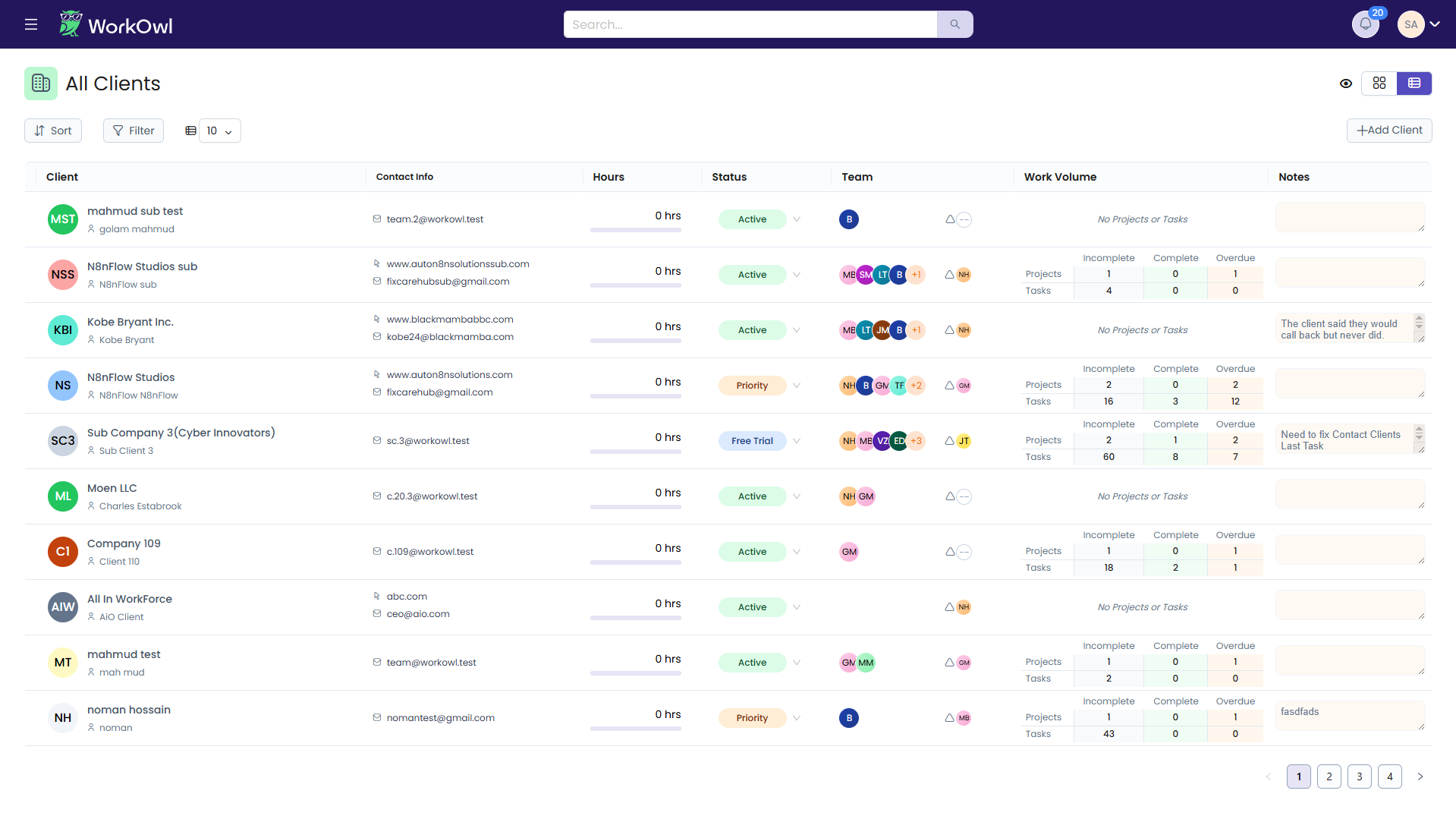Switch to grid card view
Viewport: 1456px width, 819px height.
click(1379, 83)
